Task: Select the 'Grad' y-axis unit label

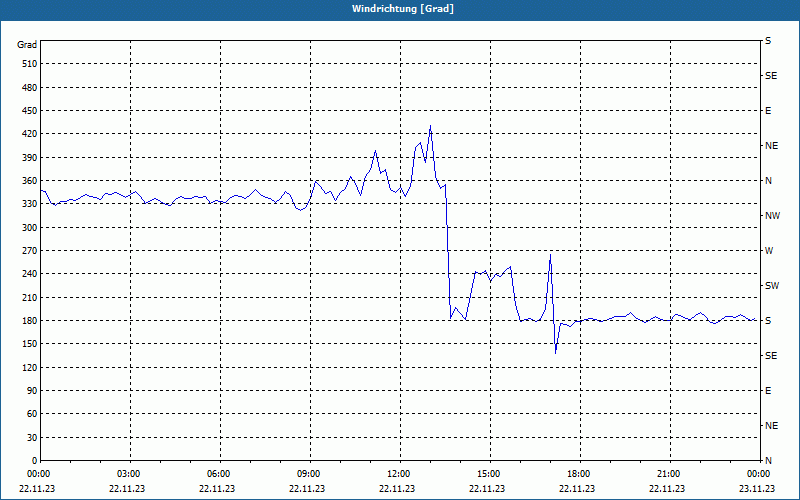Action: click(x=27, y=45)
